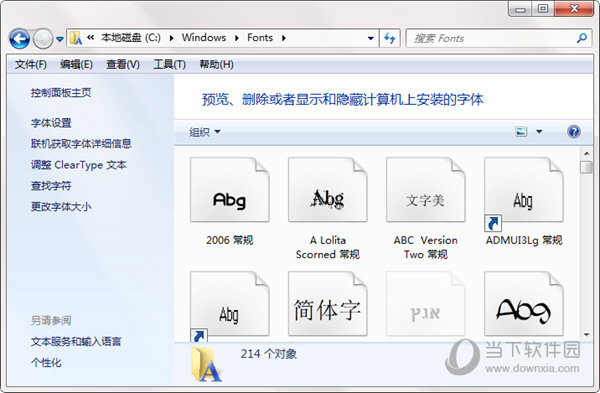Click the scrollbar down arrow
This screenshot has width=600, height=393.
pyautogui.click(x=586, y=335)
